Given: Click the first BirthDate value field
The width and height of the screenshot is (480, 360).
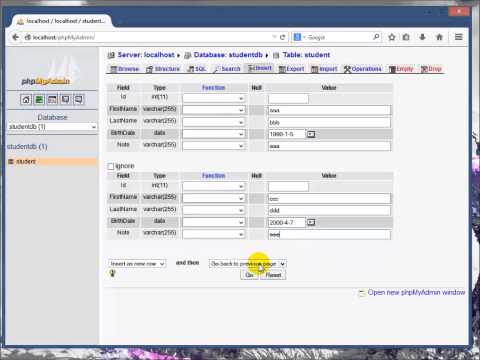Looking at the screenshot, I should click(287, 134).
